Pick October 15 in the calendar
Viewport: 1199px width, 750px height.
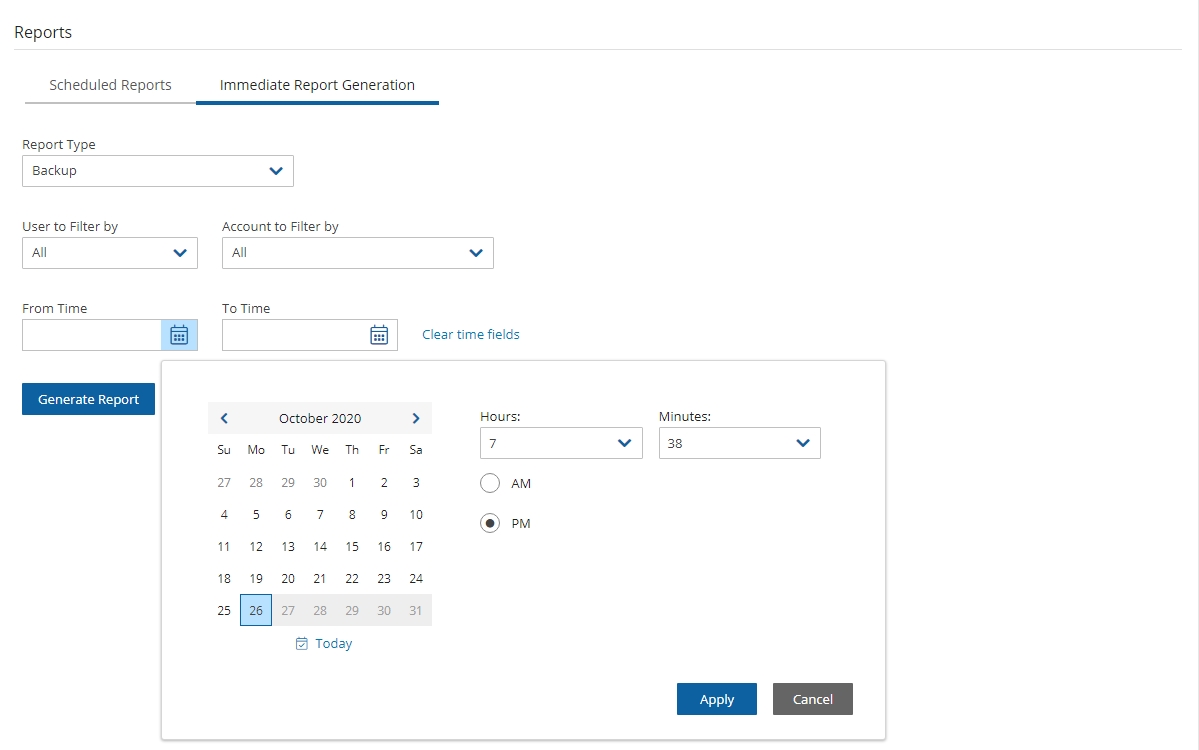352,547
